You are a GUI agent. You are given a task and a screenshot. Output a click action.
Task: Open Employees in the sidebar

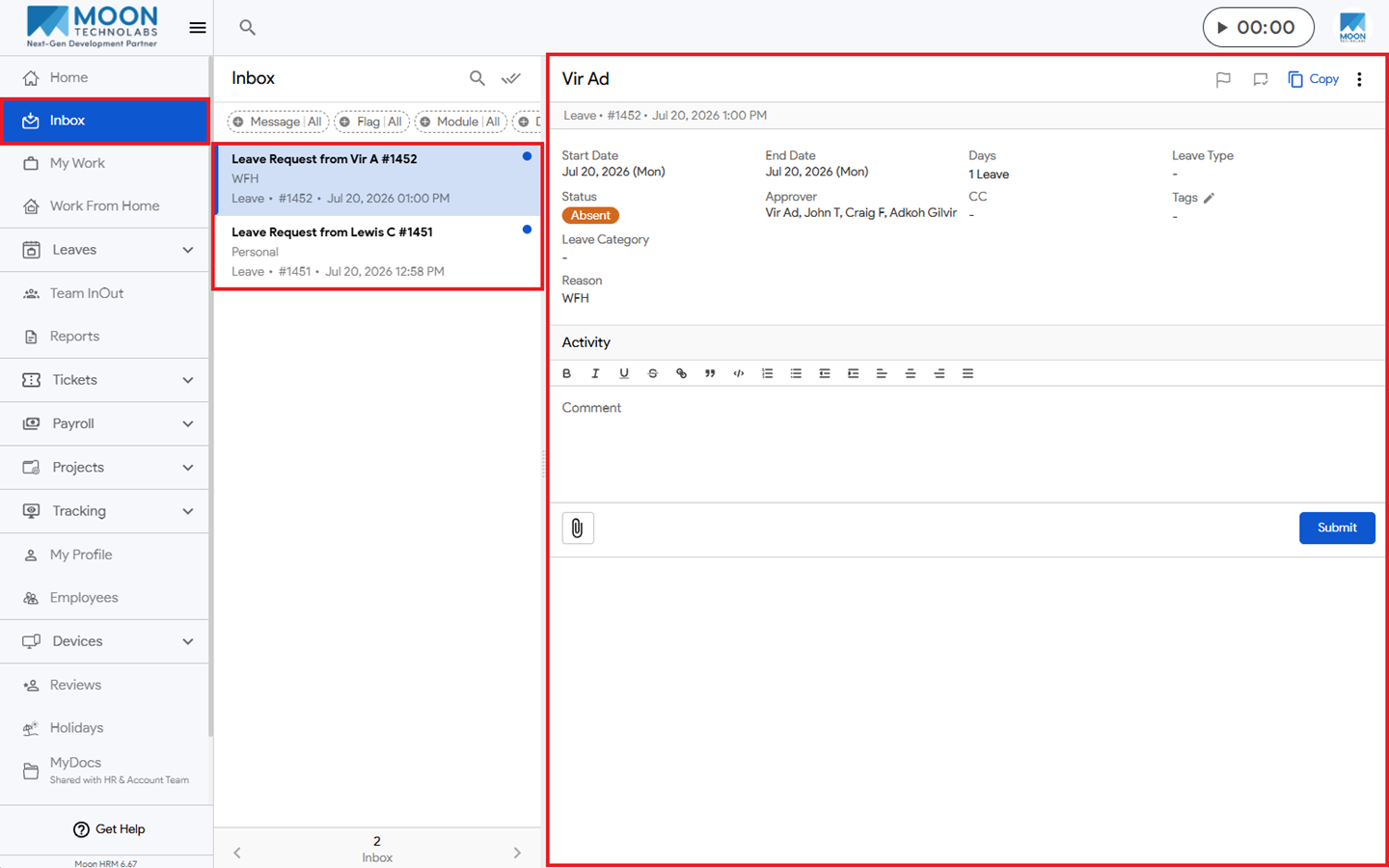point(104,598)
